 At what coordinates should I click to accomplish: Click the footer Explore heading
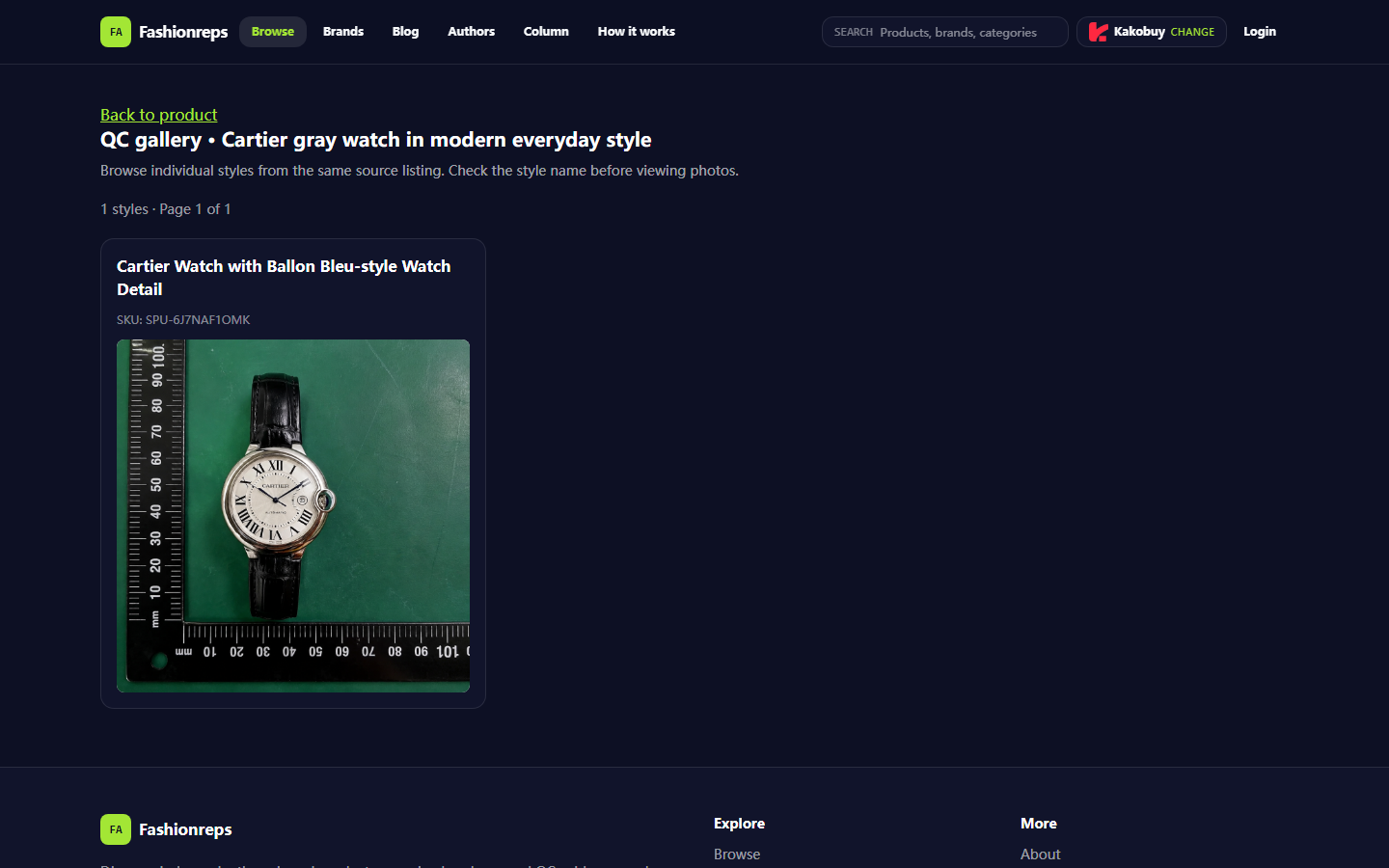[739, 824]
